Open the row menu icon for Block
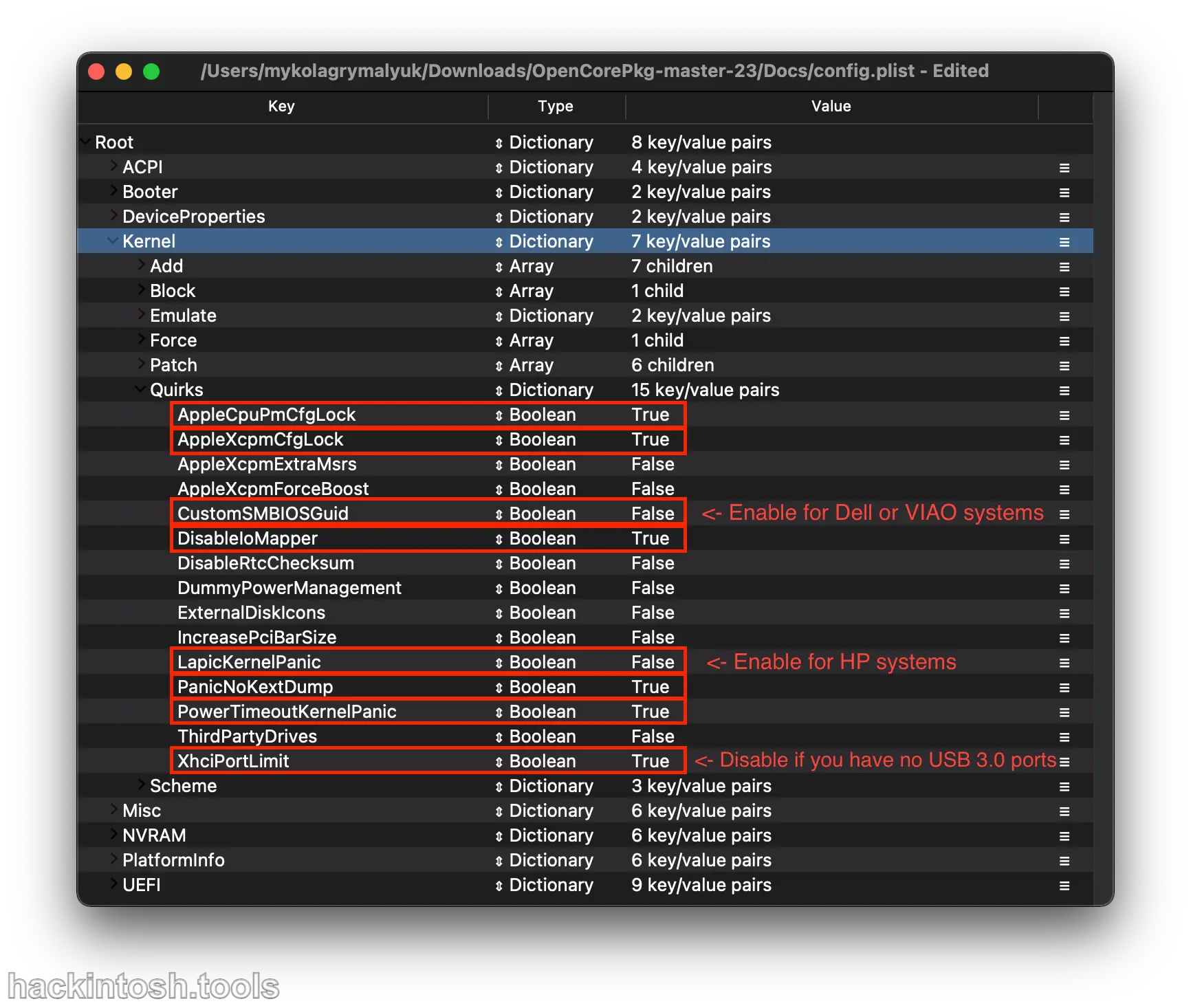 1064,292
